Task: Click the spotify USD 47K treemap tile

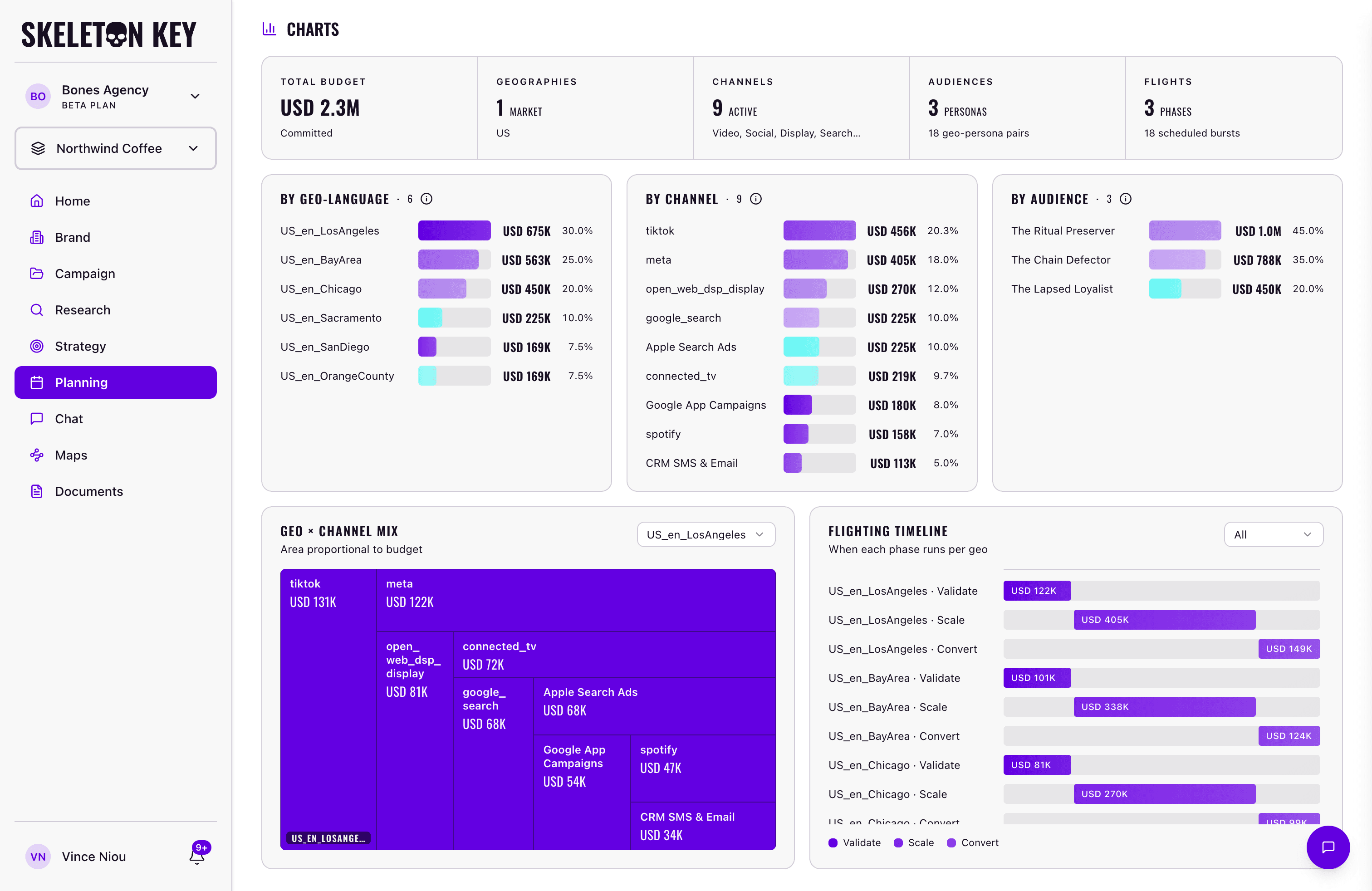Action: click(703, 768)
